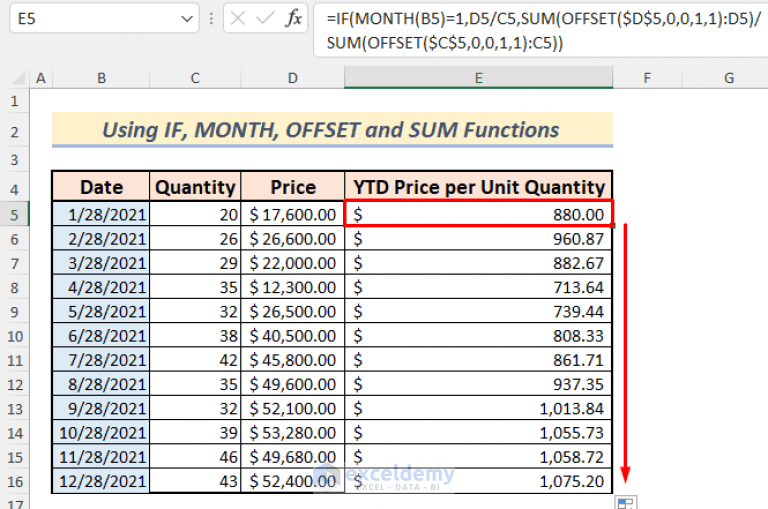Click the 'Date' header cell
This screenshot has height=509, width=768.
(x=101, y=187)
